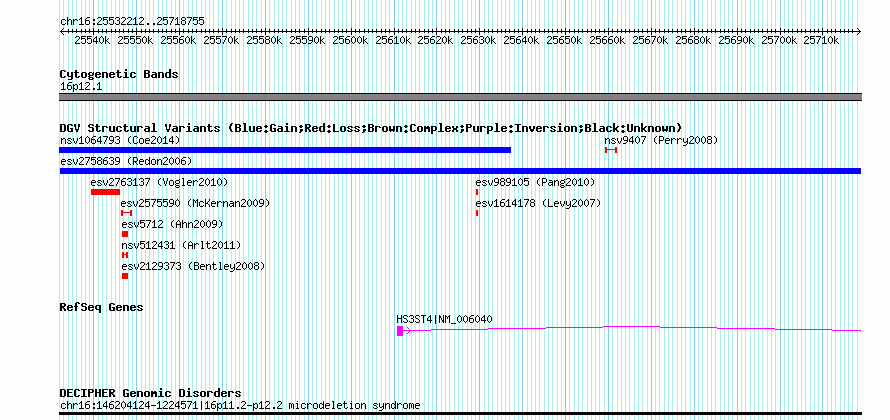The image size is (890, 420).
Task: Click the 25700k ruler position
Action: click(779, 41)
